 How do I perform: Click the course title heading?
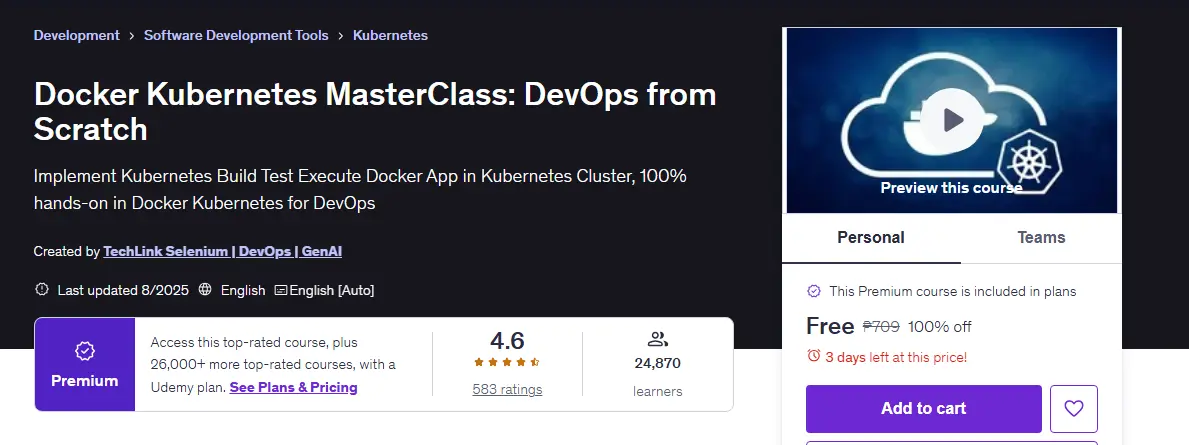click(375, 111)
